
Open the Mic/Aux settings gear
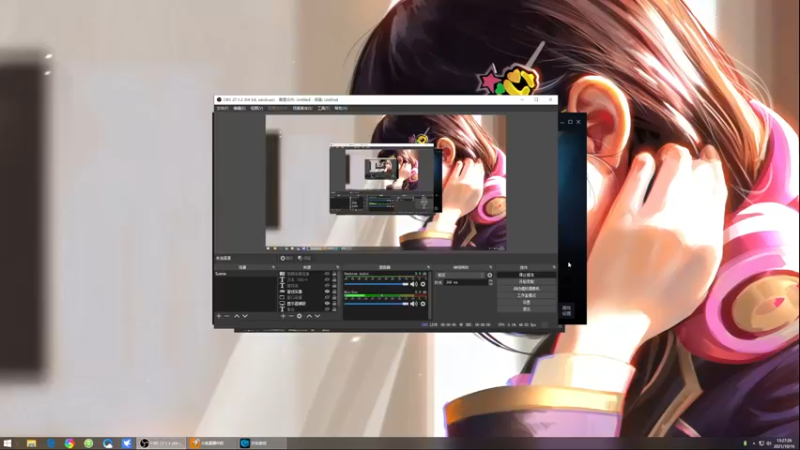point(422,304)
